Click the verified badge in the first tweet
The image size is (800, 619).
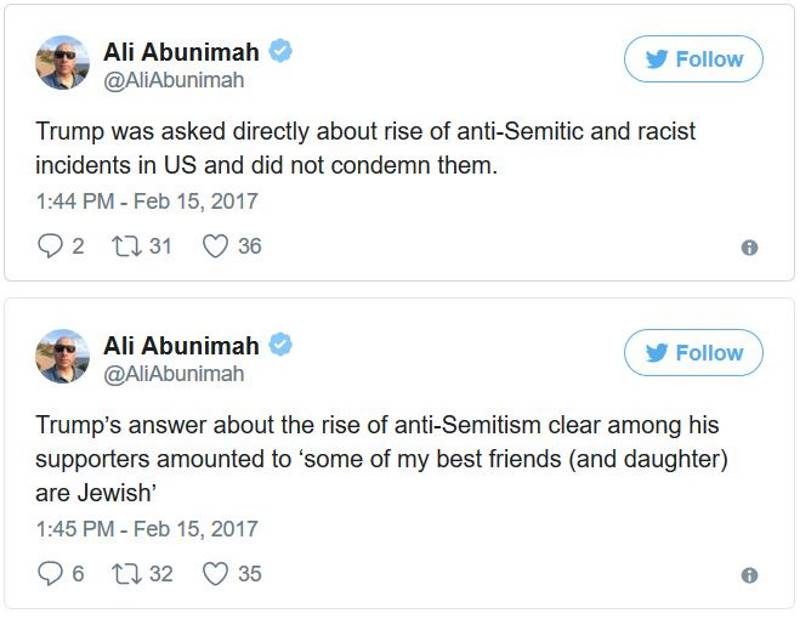click(281, 51)
